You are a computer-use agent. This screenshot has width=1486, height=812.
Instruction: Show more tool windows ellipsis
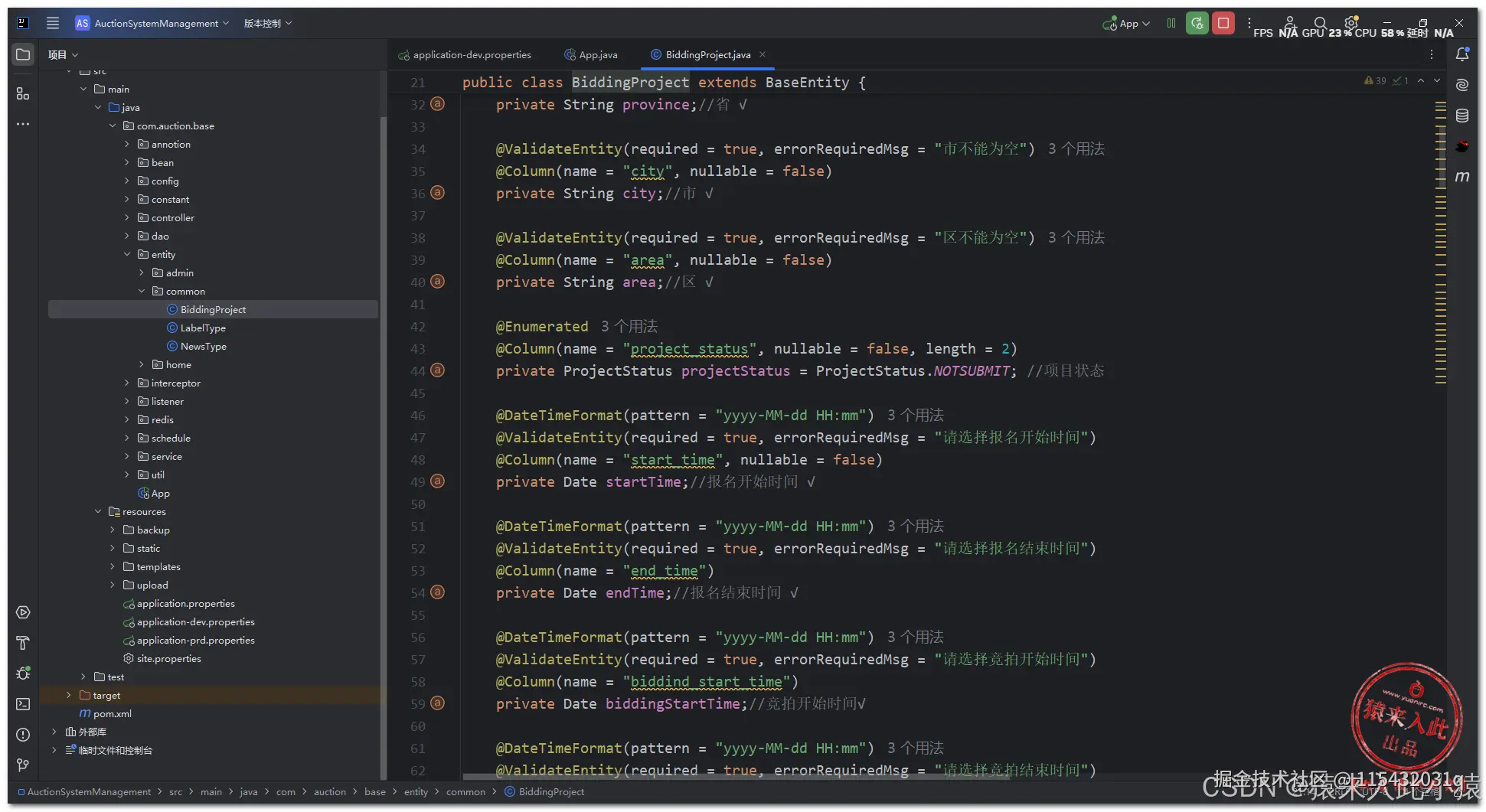coord(23,124)
